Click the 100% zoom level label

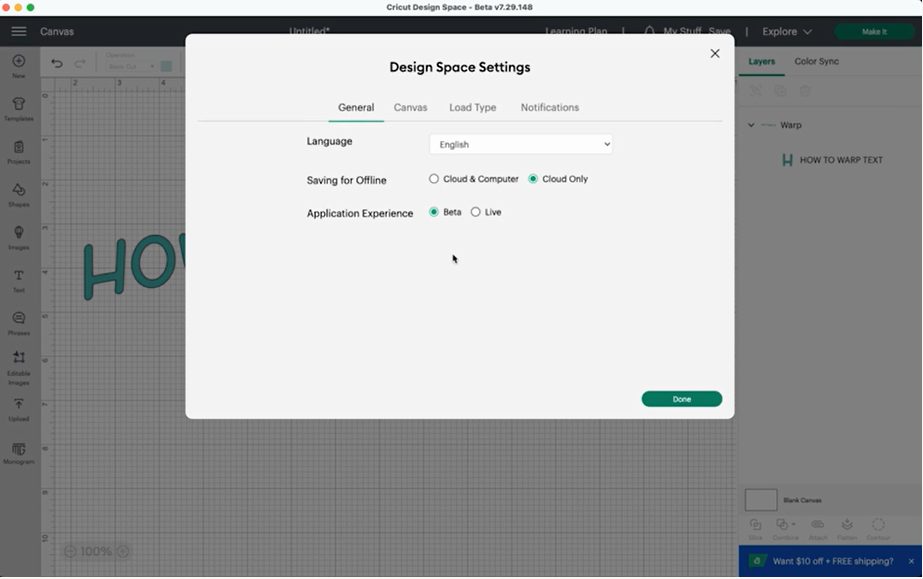96,551
